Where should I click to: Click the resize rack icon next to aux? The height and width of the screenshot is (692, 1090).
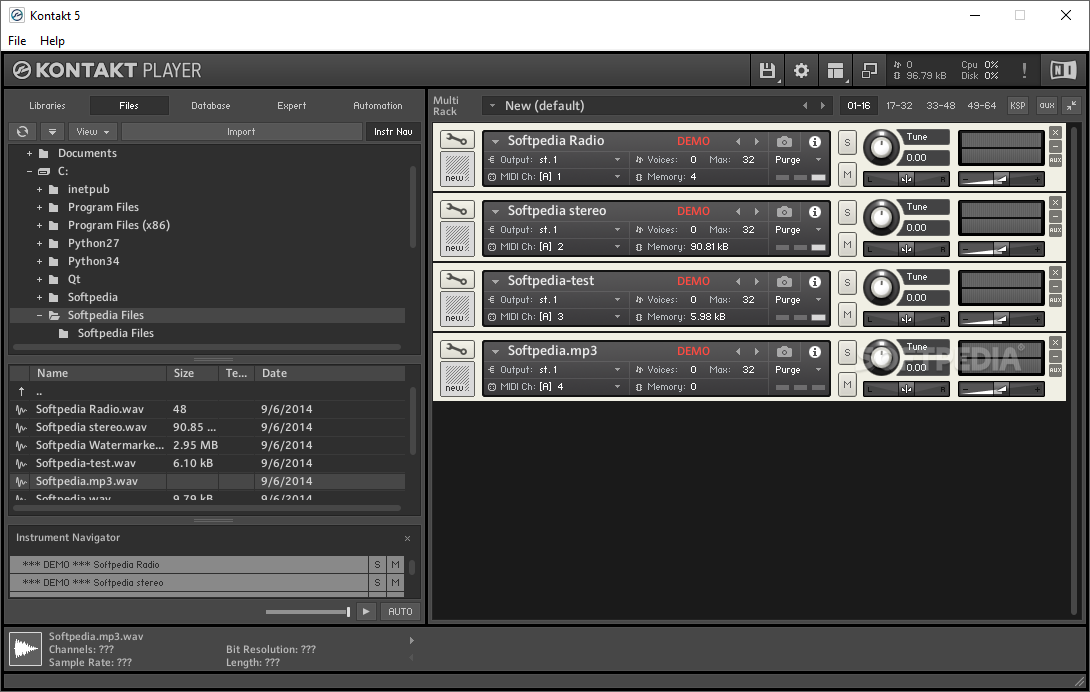pyautogui.click(x=1071, y=106)
